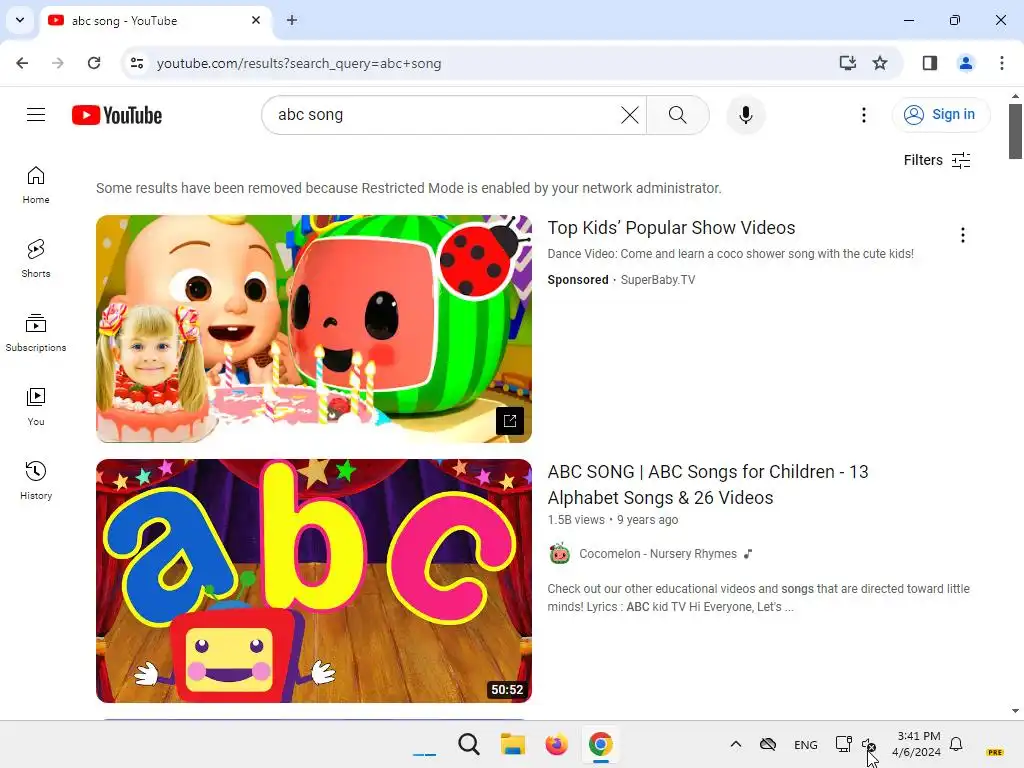Screen dimensions: 1024x768
Task: Open YouTube settings three-dot menu
Action: pos(863,115)
